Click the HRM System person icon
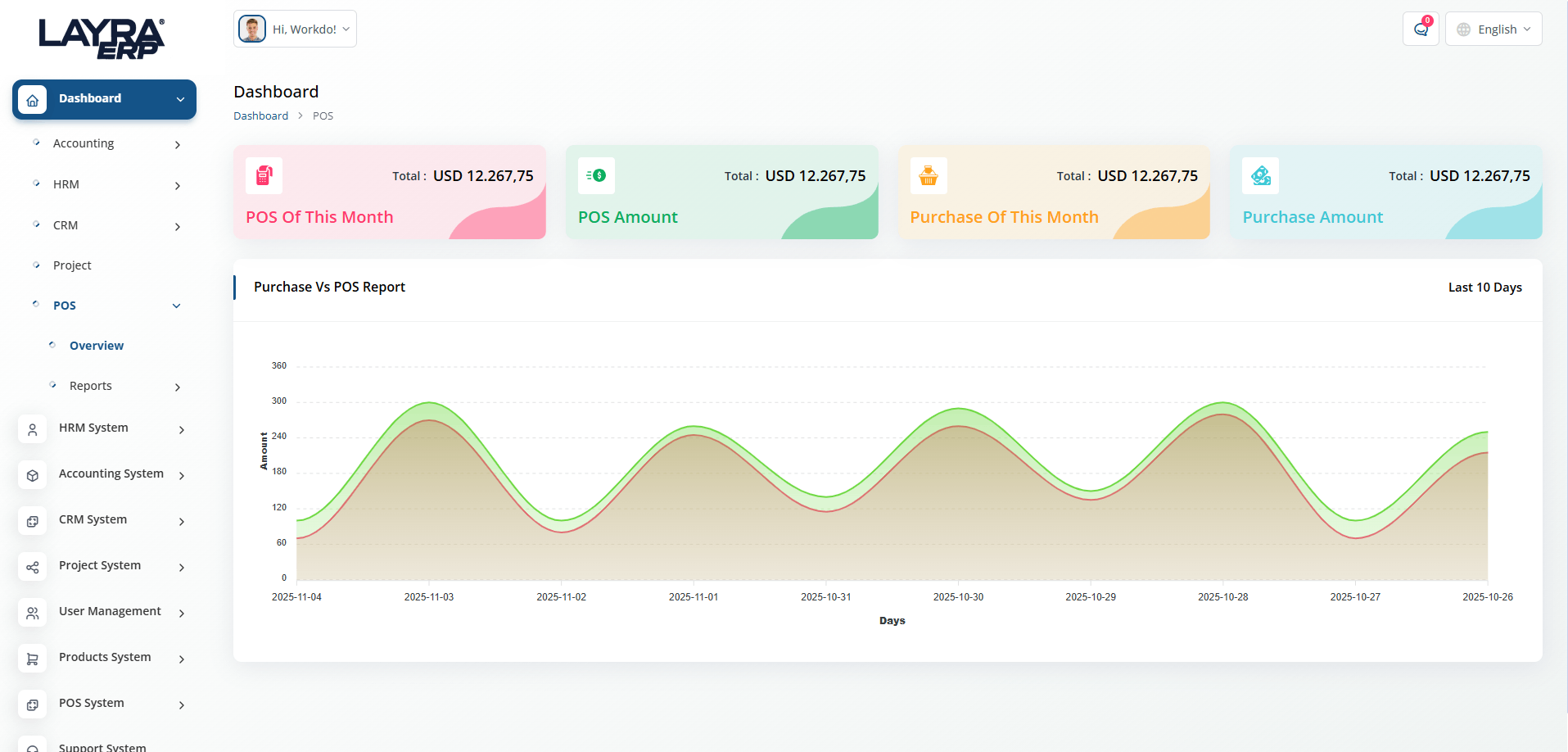Image resolution: width=1568 pixels, height=752 pixels. tap(33, 429)
